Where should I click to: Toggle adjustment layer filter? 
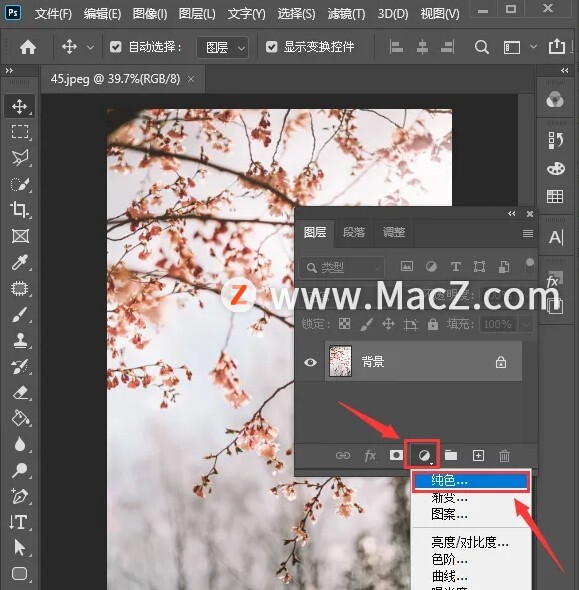[431, 267]
